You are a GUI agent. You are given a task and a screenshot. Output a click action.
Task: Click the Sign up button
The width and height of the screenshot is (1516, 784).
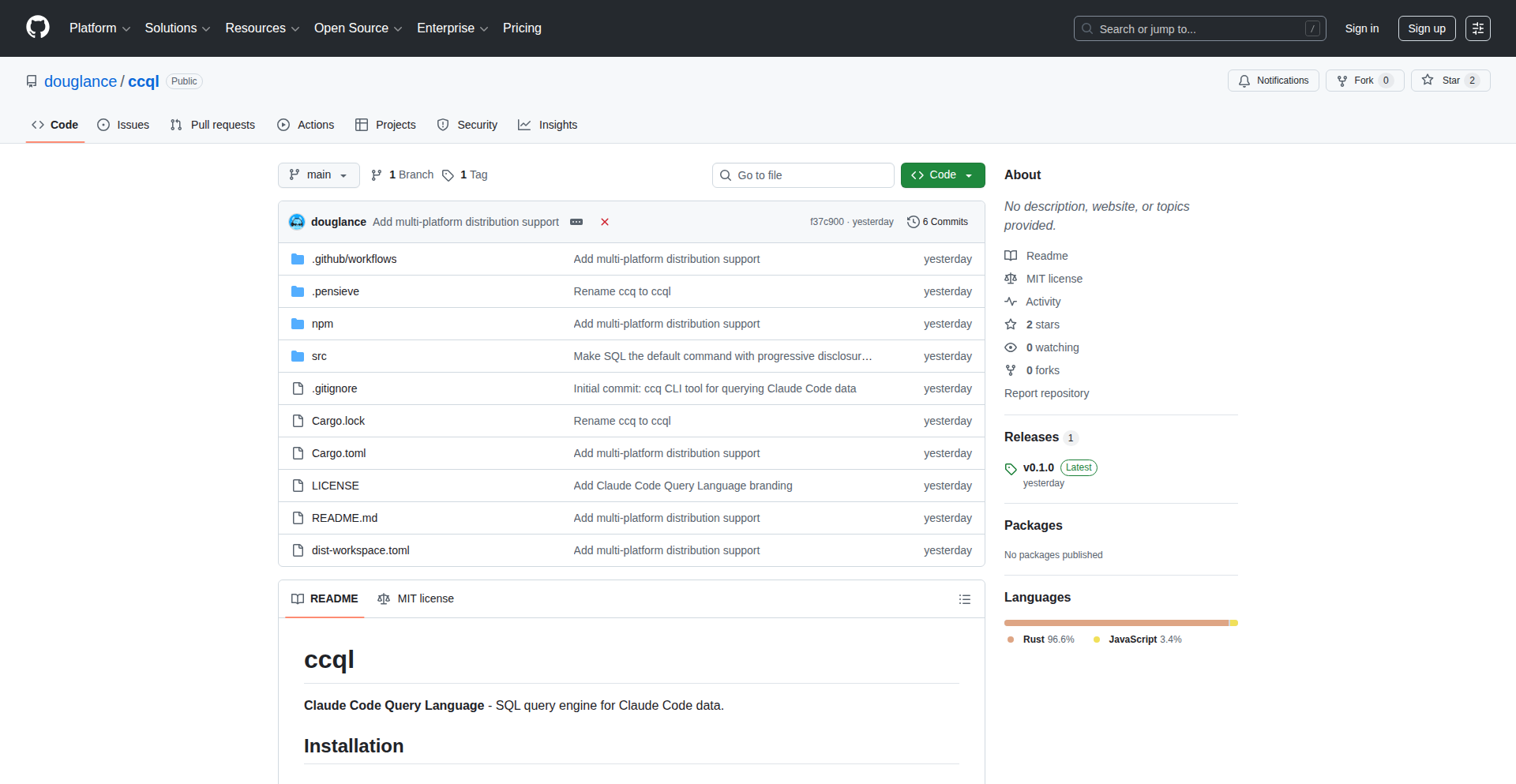click(1426, 28)
